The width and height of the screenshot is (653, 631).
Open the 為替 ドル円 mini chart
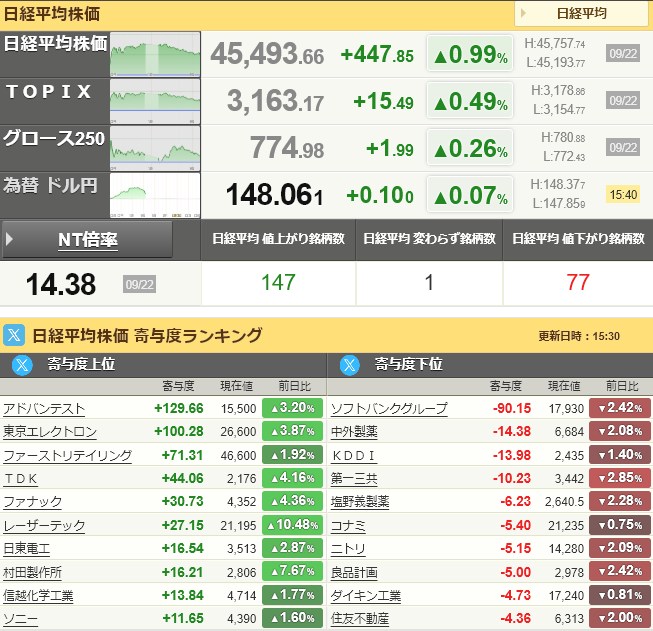(155, 196)
